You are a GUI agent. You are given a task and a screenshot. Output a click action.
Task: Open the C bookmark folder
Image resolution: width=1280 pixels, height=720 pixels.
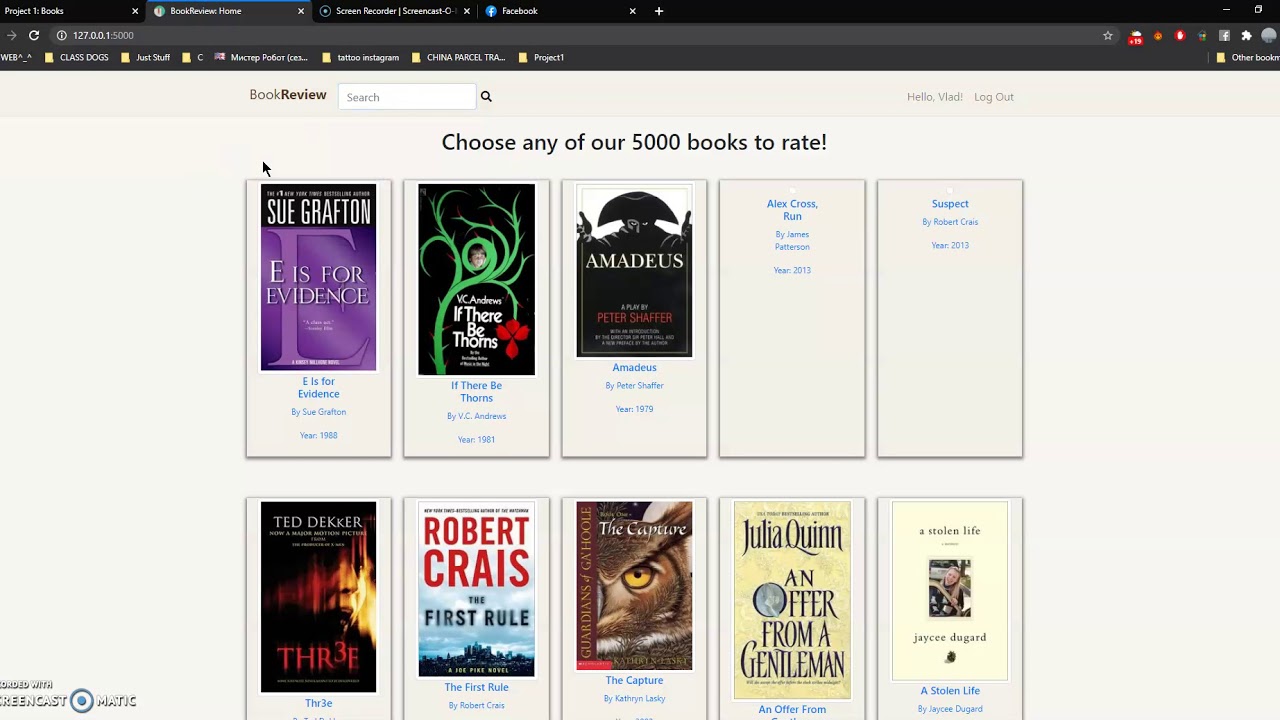coord(192,58)
